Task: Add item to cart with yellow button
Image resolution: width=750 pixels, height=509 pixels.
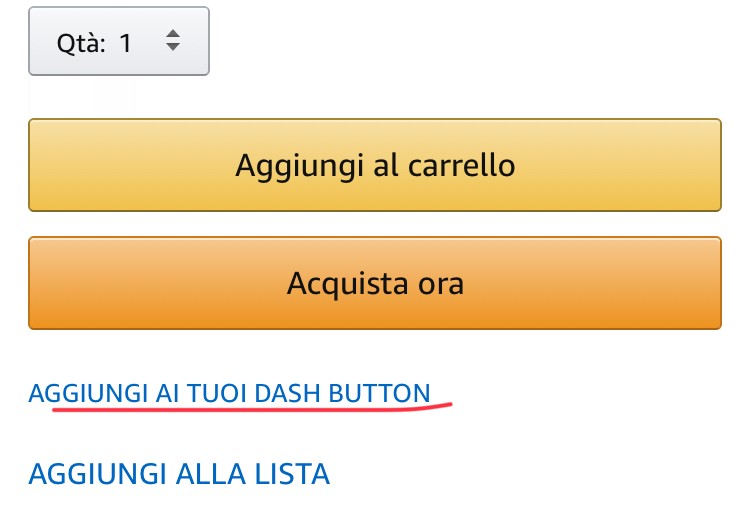Action: click(375, 165)
